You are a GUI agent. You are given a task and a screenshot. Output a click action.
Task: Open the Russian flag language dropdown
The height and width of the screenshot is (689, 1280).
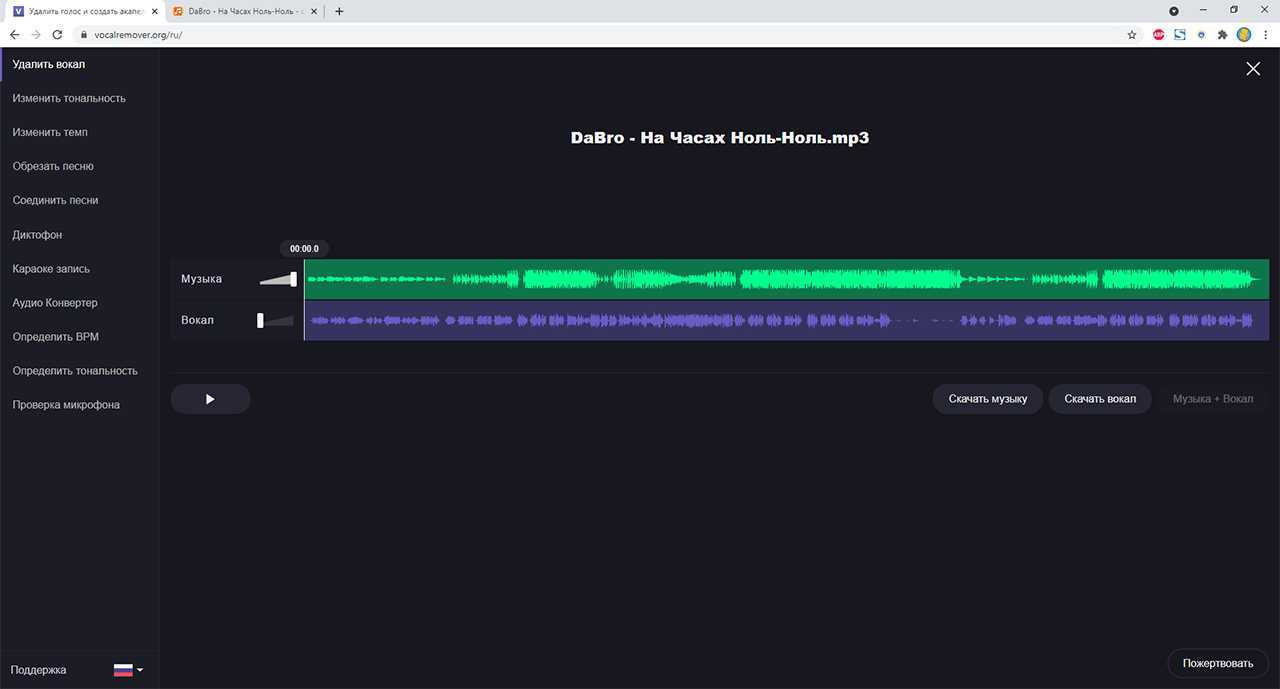128,670
